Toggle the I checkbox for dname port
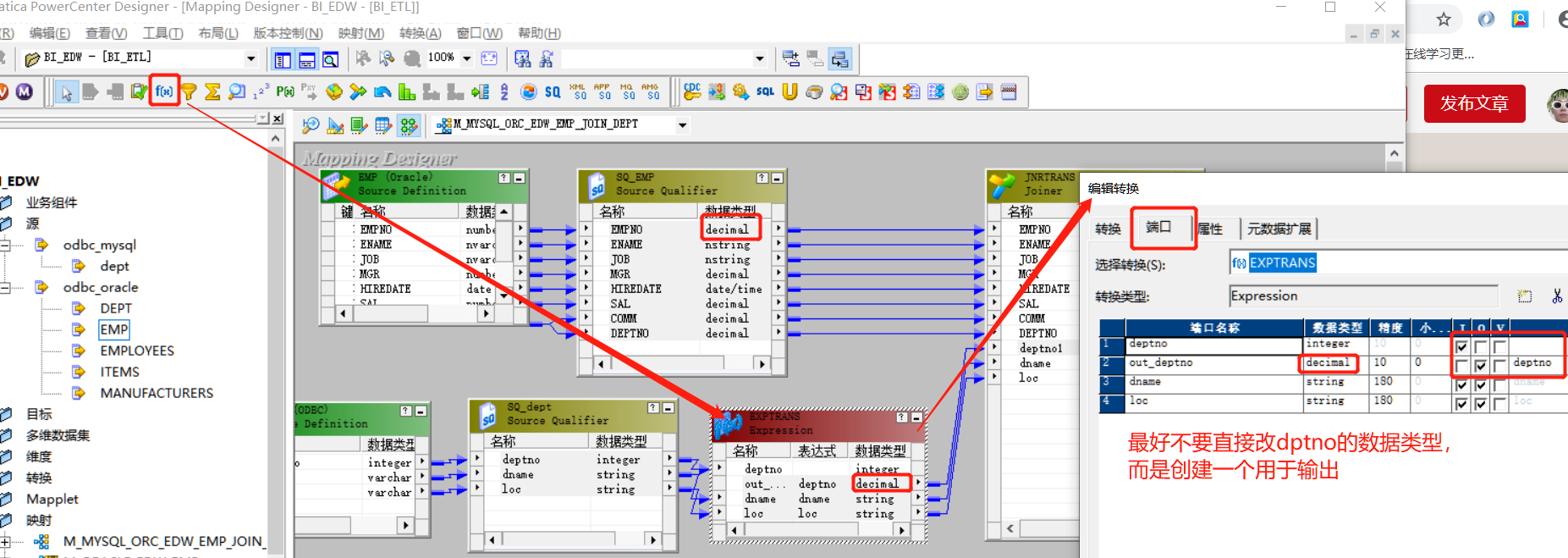Screen dimensions: 1568x558 pos(1461,384)
